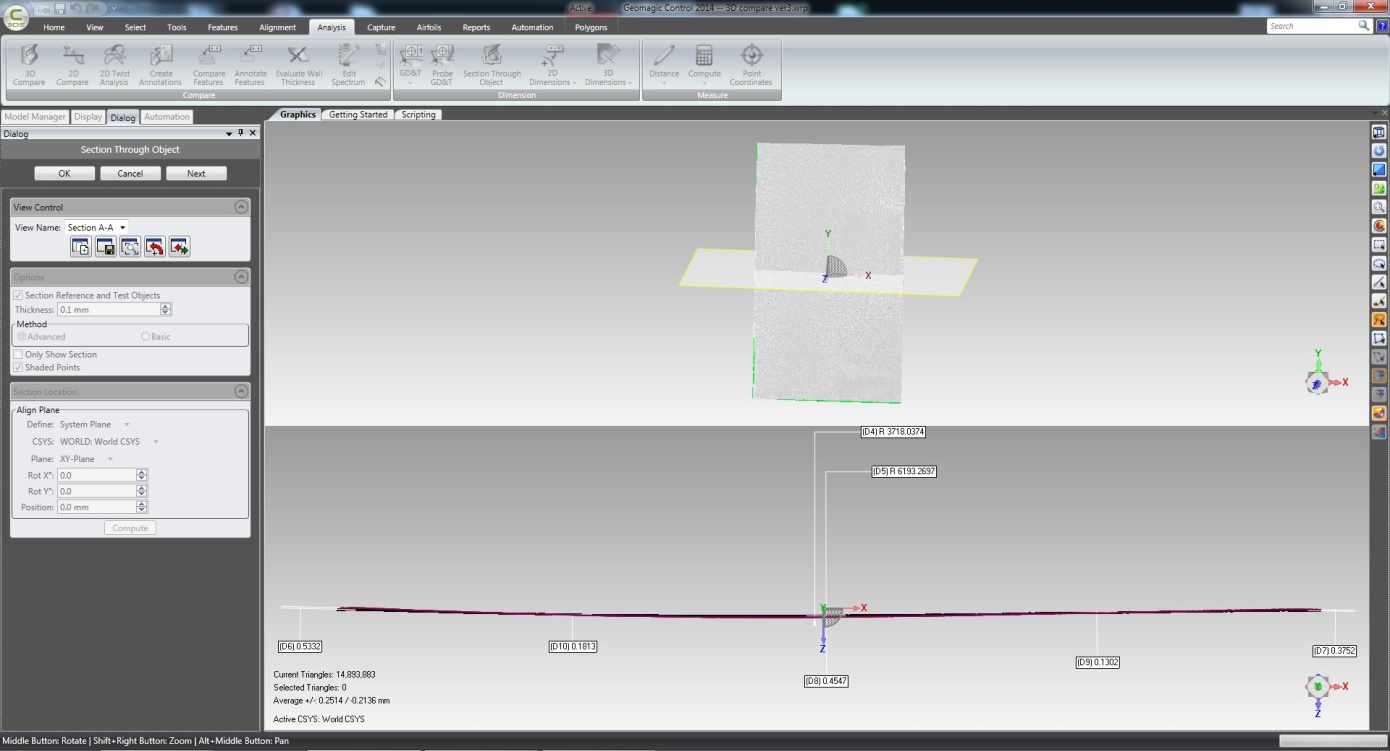Open the GD&T dropdown in the ribbon
Image resolution: width=1390 pixels, height=751 pixels.
(410, 65)
